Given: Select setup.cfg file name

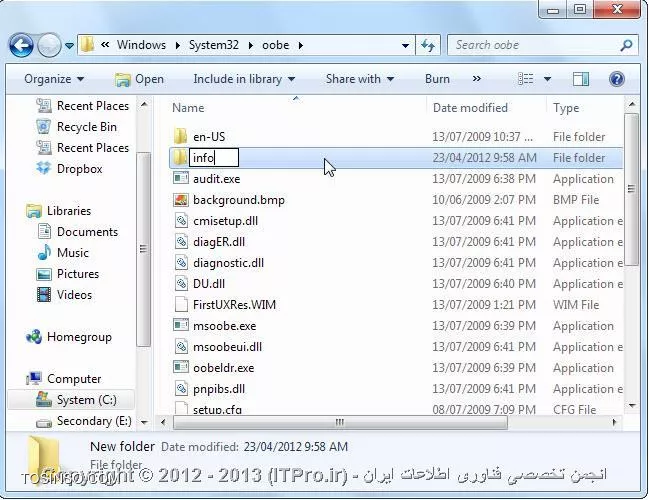Looking at the screenshot, I should (217, 410).
